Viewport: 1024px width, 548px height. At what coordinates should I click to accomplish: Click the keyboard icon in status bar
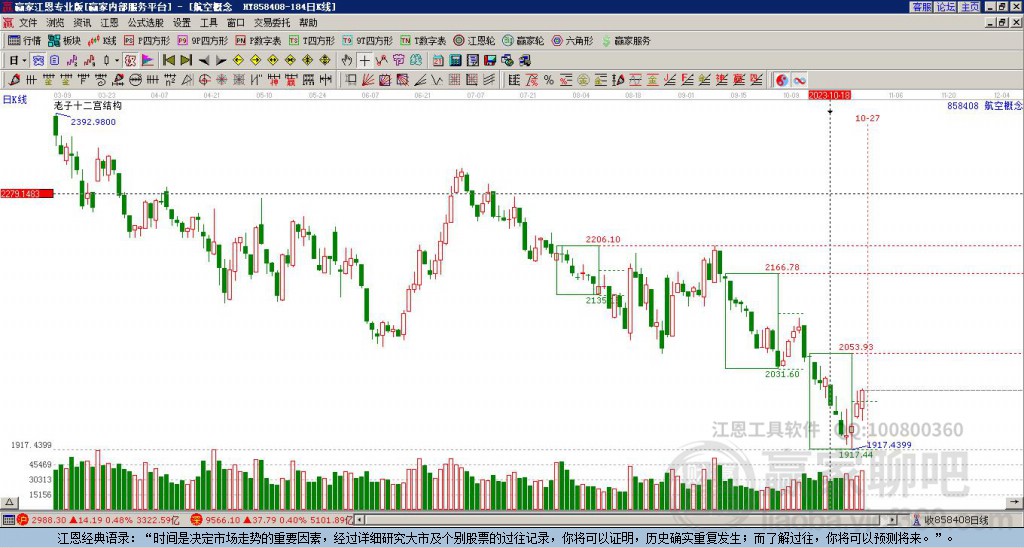(8, 520)
